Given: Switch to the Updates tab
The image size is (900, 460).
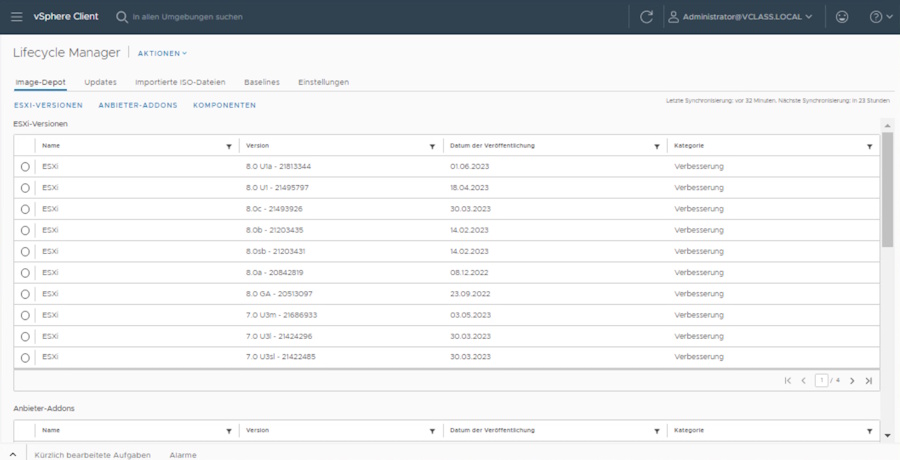Looking at the screenshot, I should tap(100, 82).
